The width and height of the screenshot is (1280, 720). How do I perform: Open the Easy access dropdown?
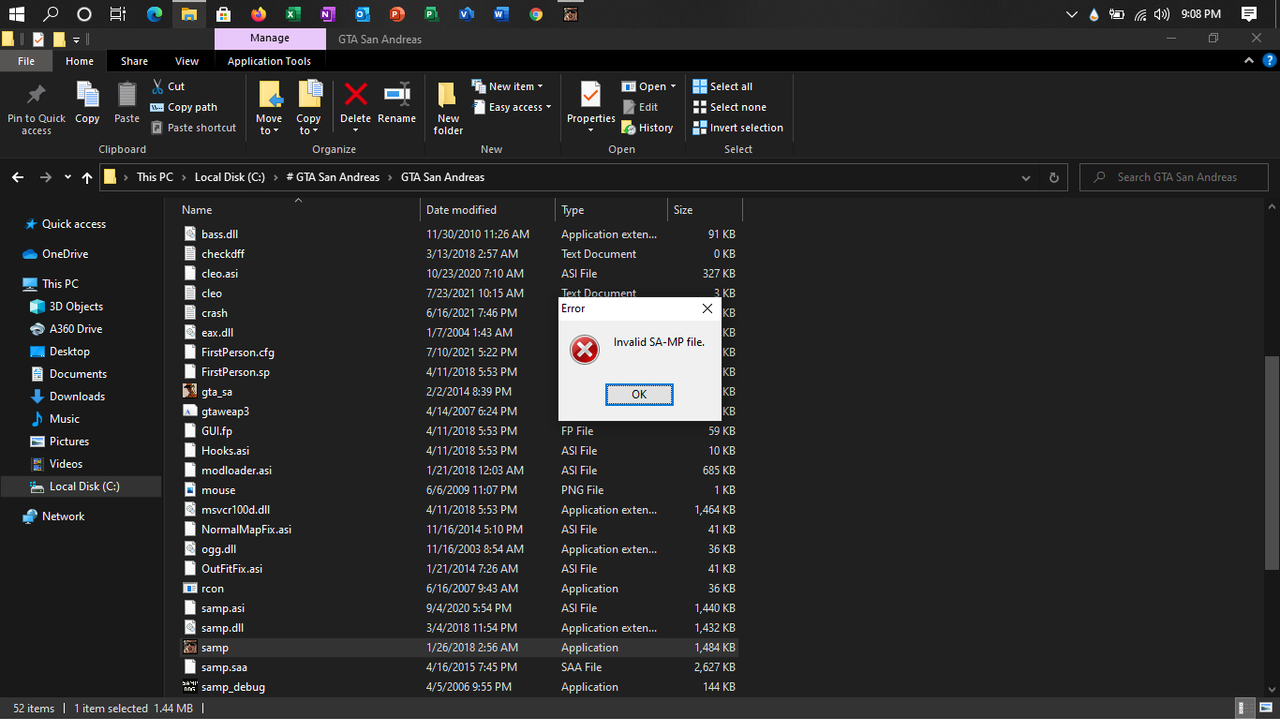(511, 107)
